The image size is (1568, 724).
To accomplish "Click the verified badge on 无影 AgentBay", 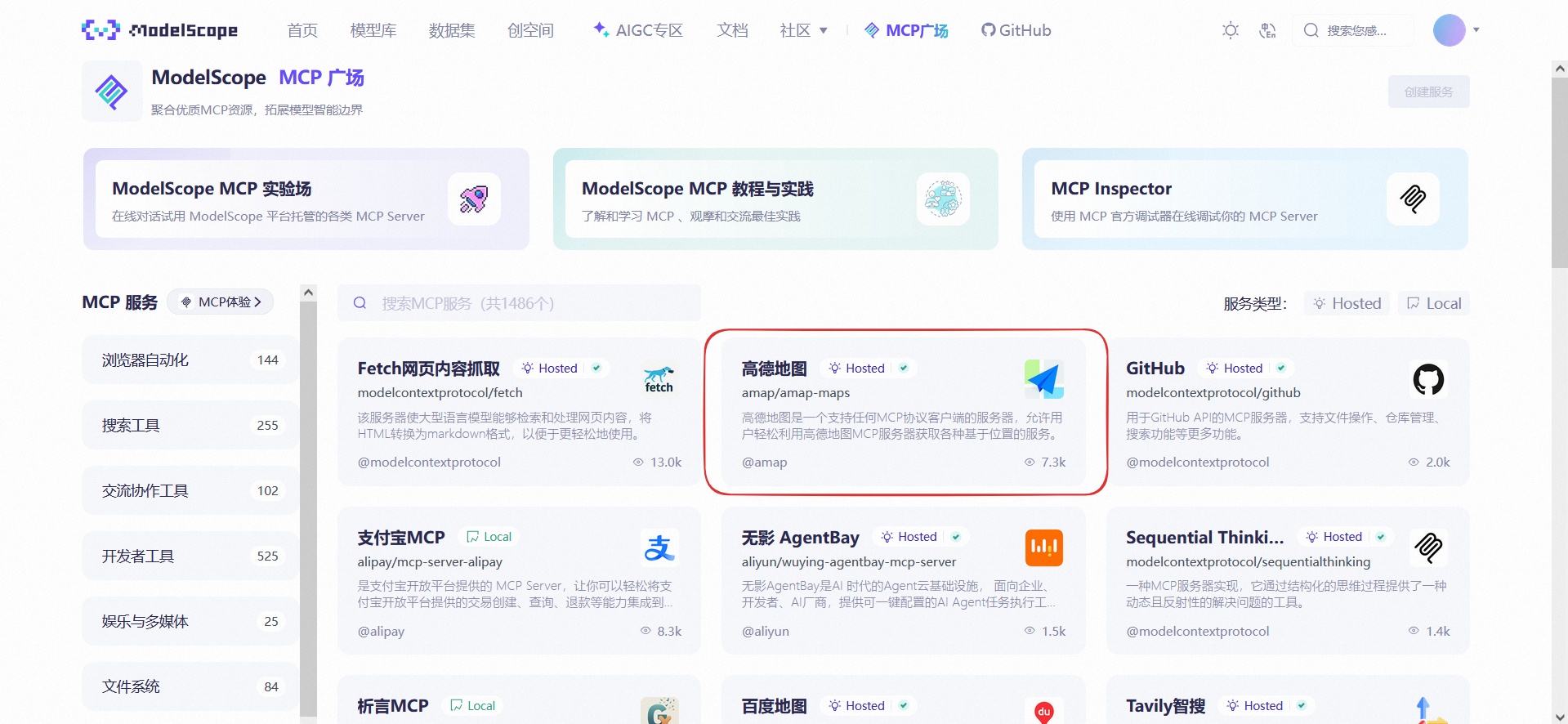I will click(x=955, y=537).
